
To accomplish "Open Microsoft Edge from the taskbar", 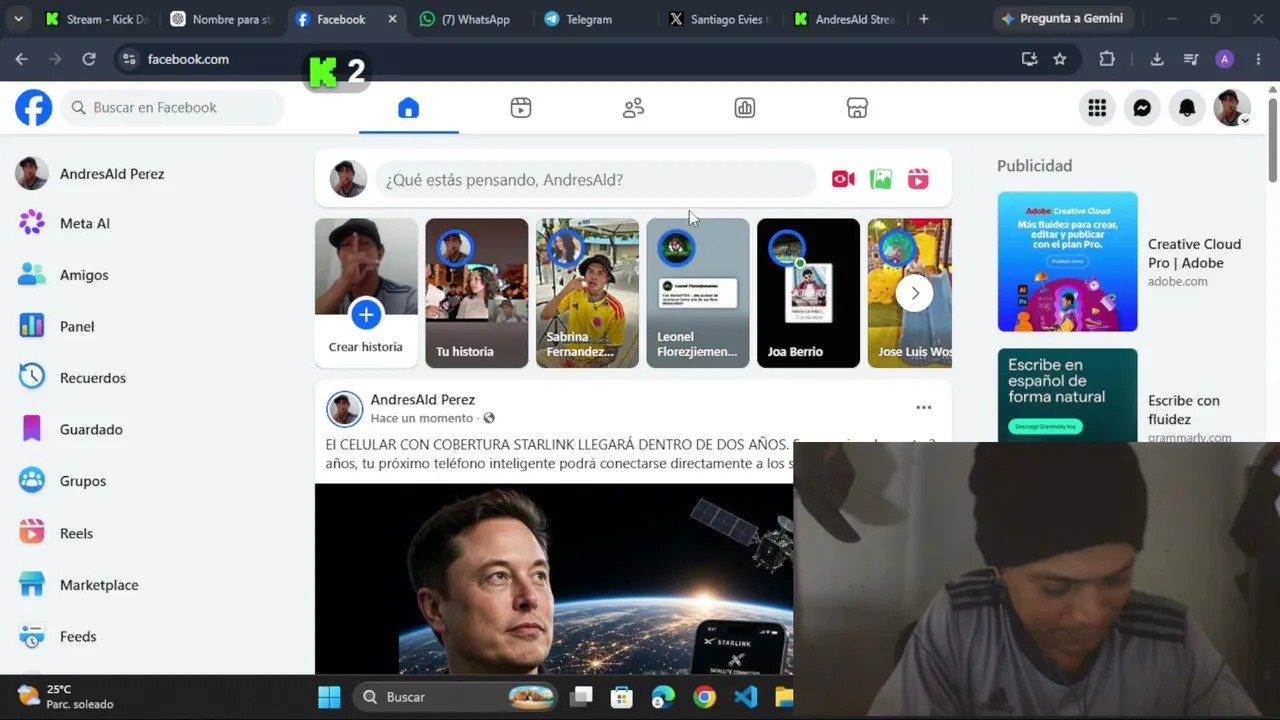I will (x=663, y=697).
